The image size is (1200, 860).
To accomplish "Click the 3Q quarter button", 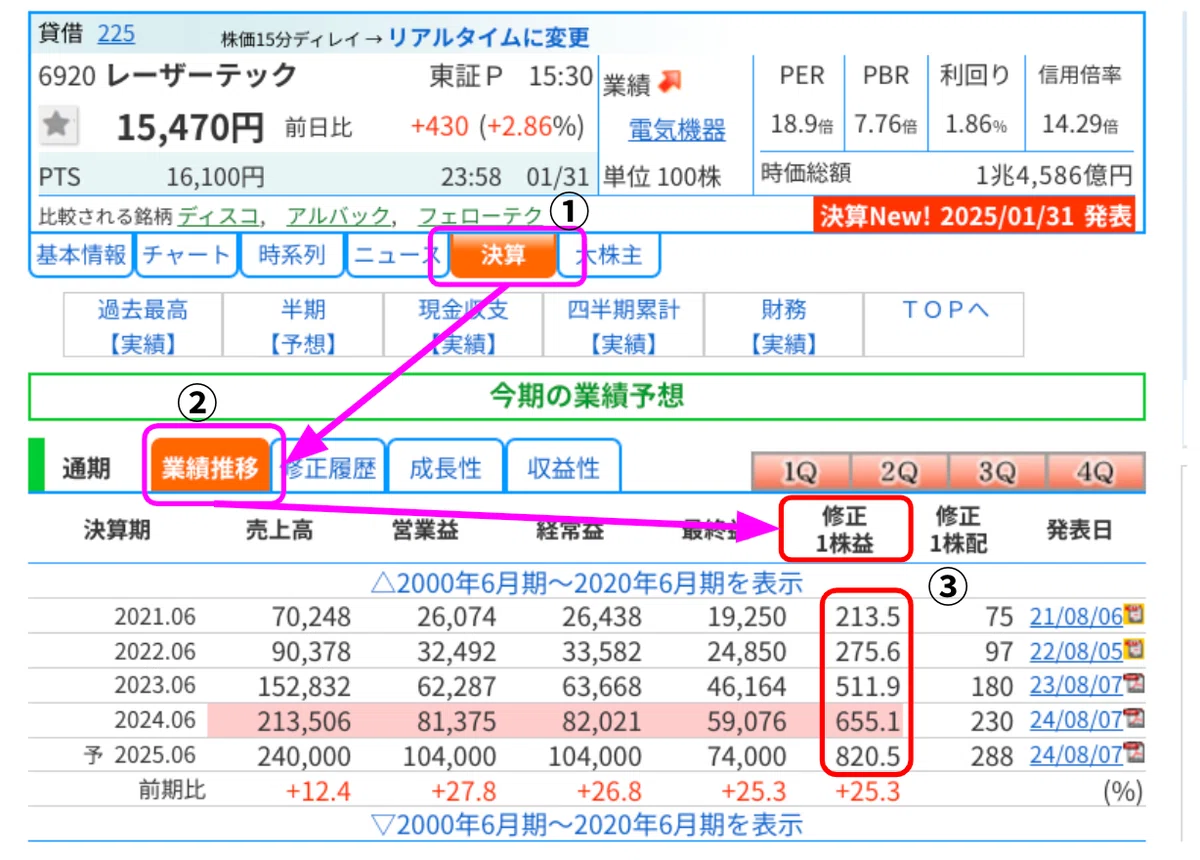I will [x=997, y=472].
